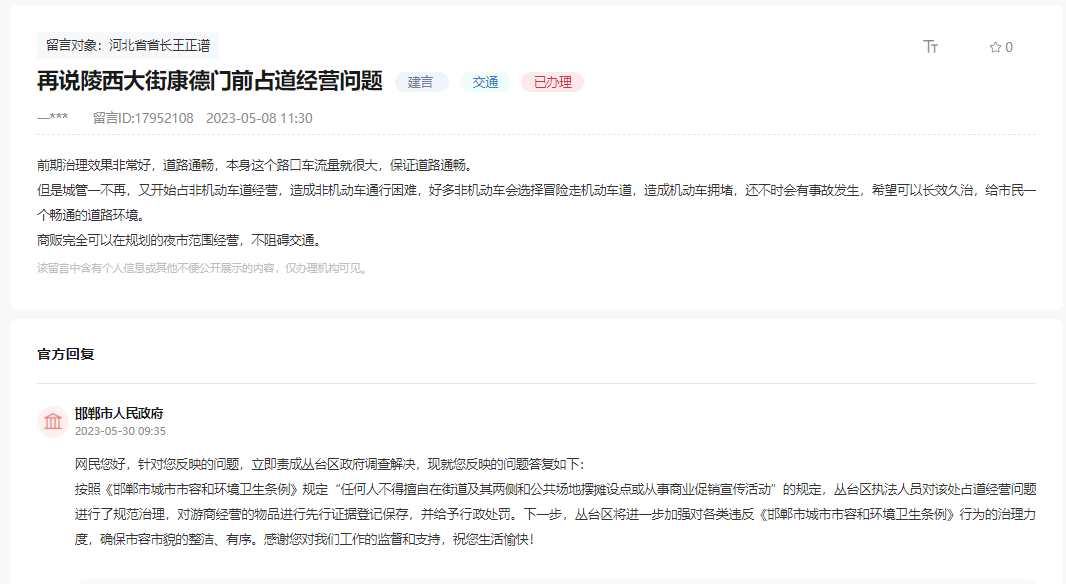Click the reply closing line 度，确保市容市貌的整洁
1066x584 pixels.
(x=305, y=540)
